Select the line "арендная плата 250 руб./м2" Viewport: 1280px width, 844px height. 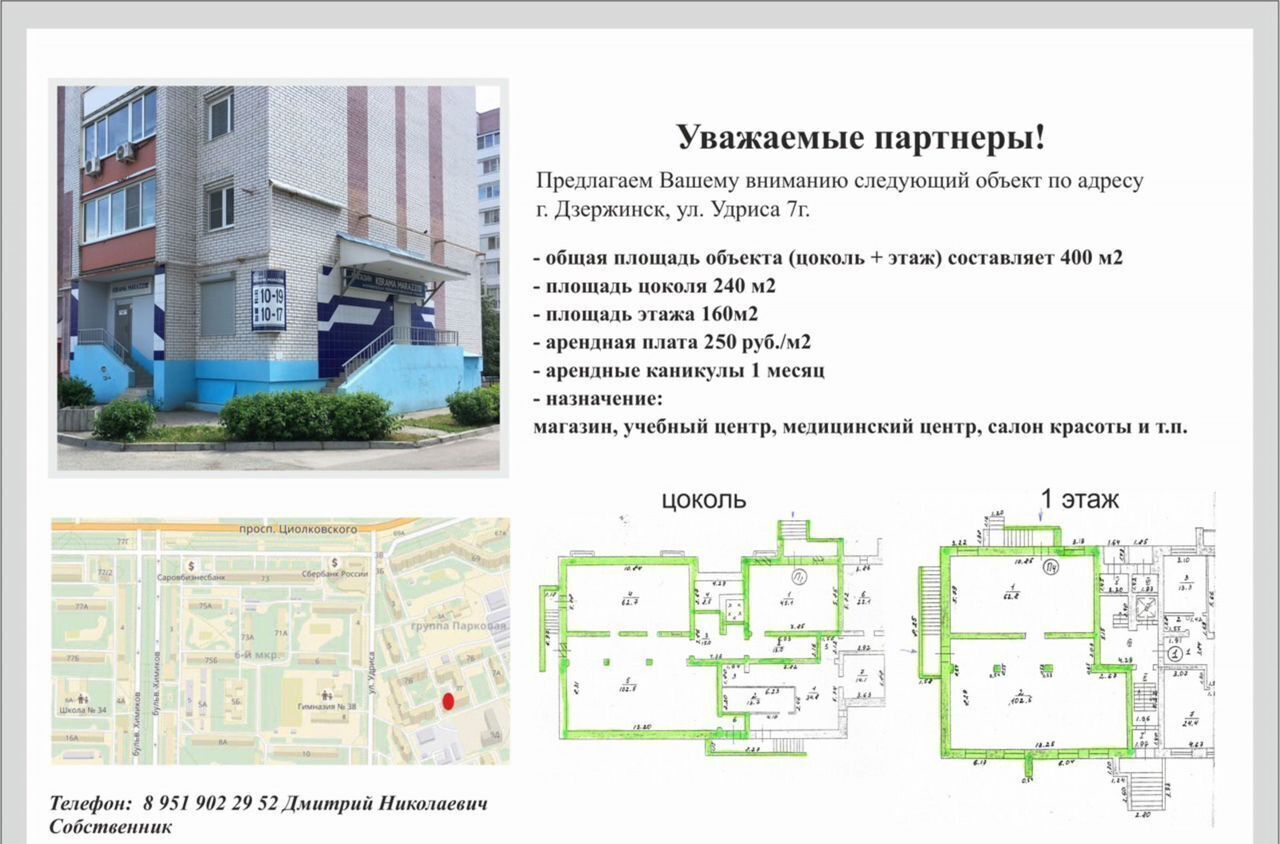(x=671, y=342)
